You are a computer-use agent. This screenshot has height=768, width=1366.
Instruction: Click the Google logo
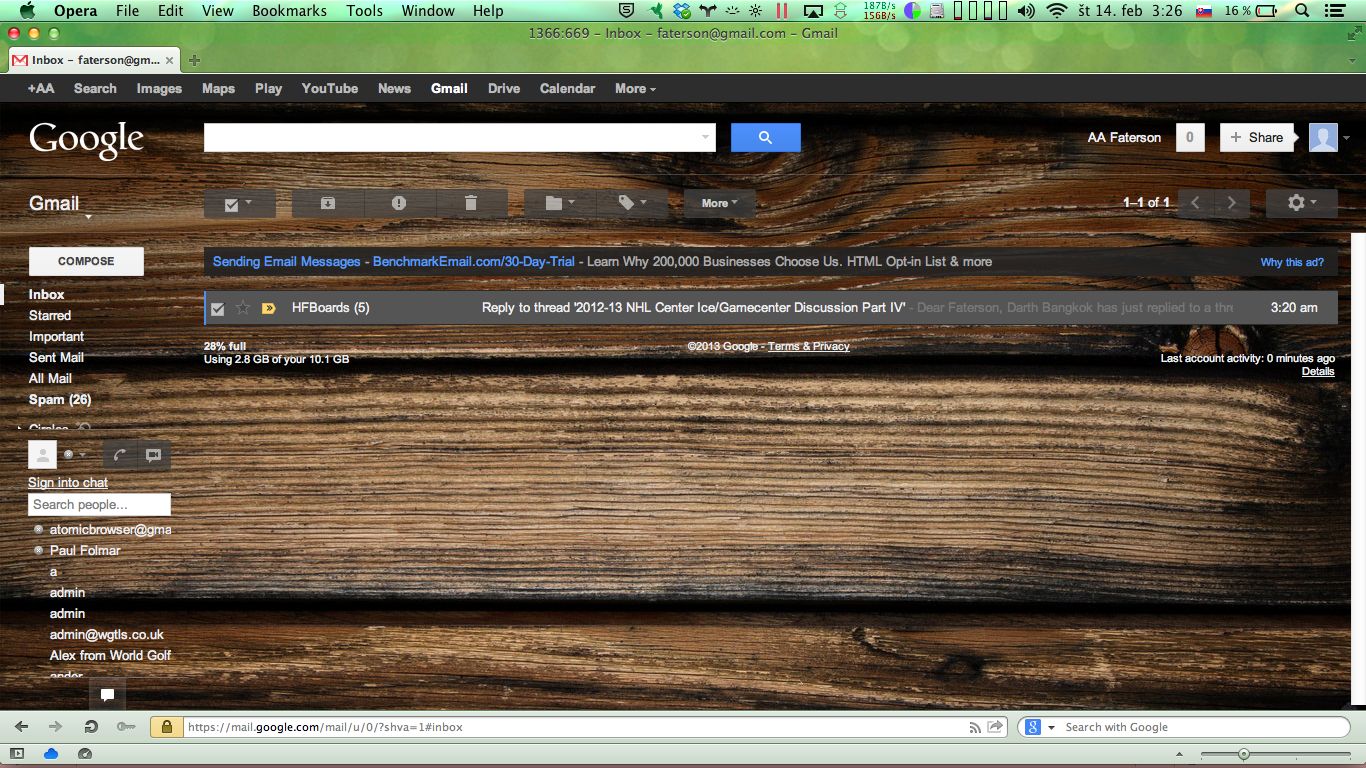coord(86,140)
